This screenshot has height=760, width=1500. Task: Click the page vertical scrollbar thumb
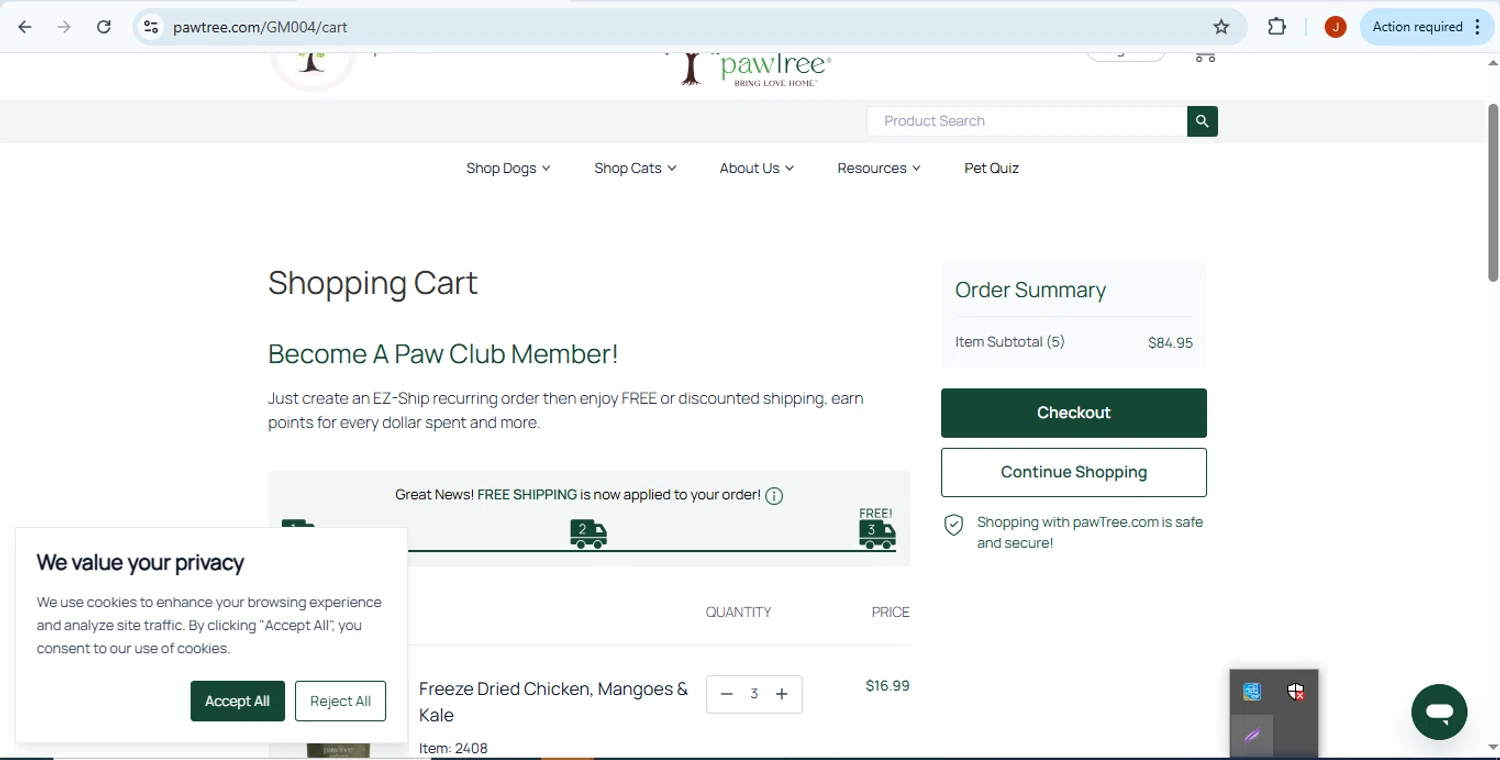coord(1492,192)
